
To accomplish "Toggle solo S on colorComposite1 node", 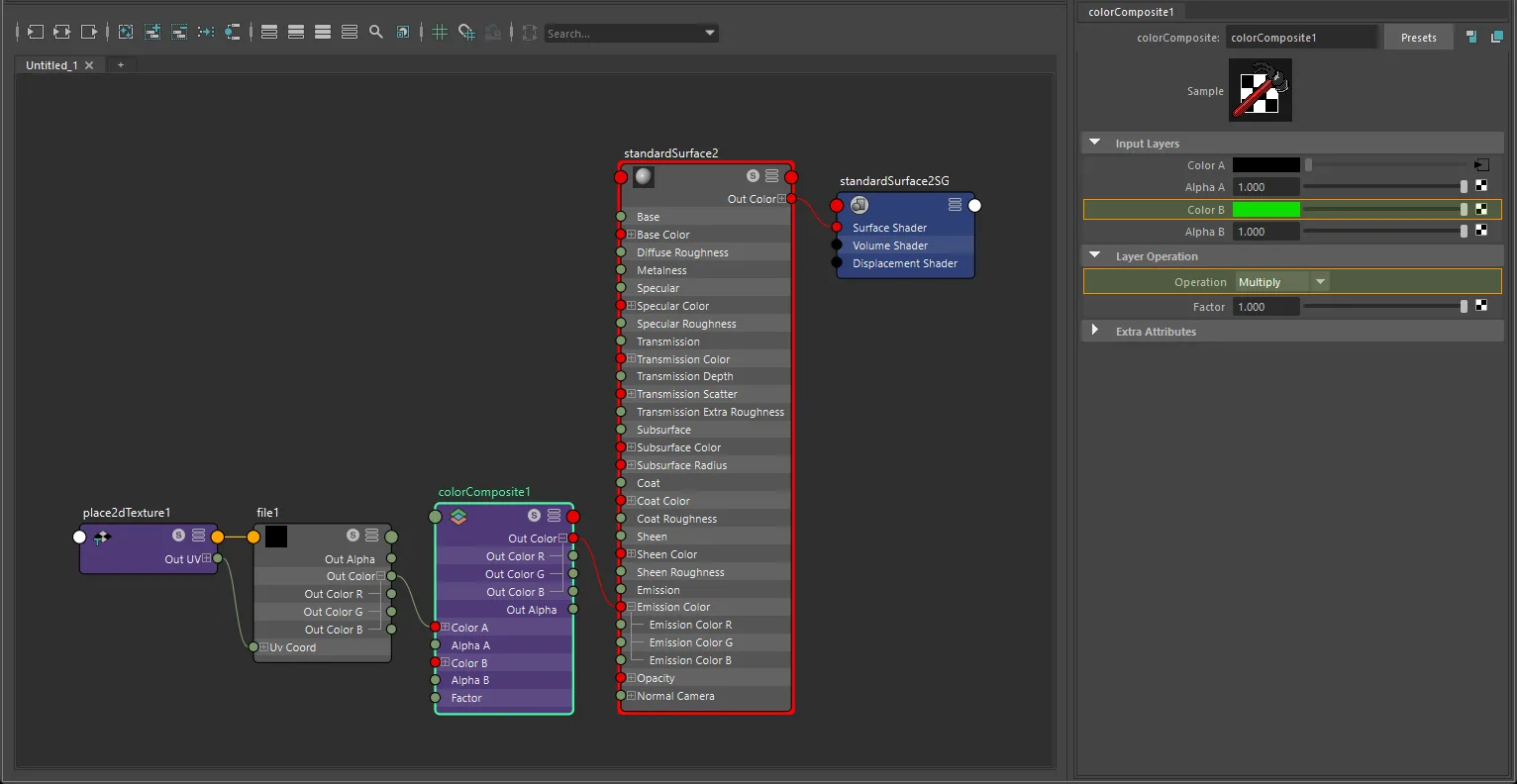I will [x=534, y=515].
